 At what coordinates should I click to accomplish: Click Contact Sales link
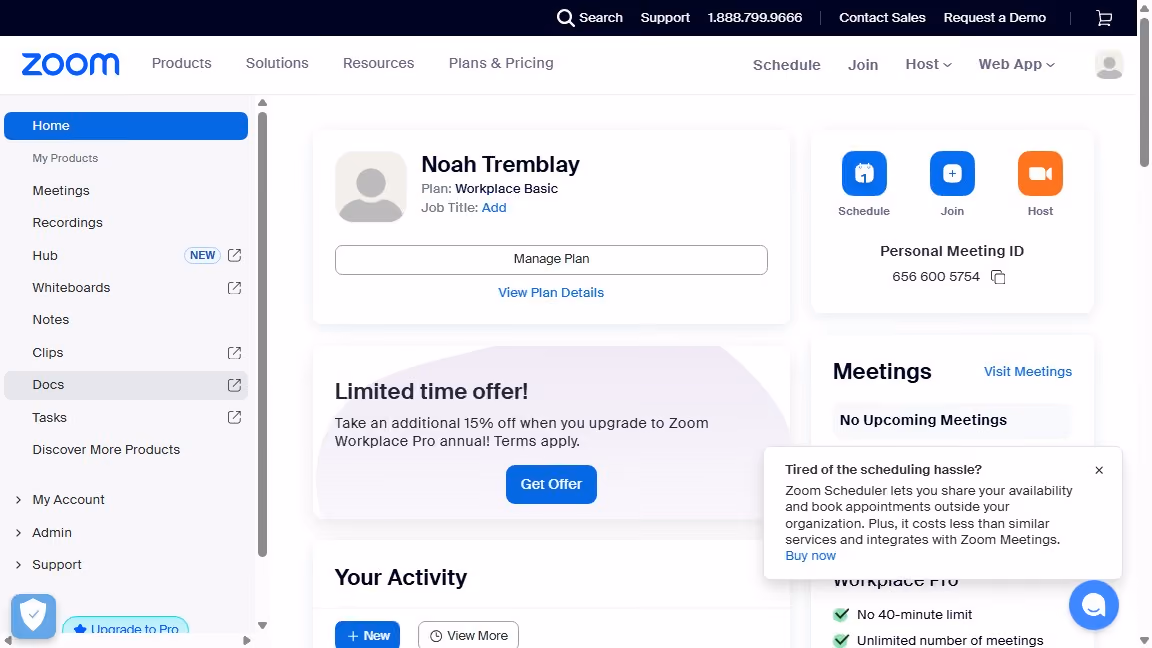click(882, 18)
